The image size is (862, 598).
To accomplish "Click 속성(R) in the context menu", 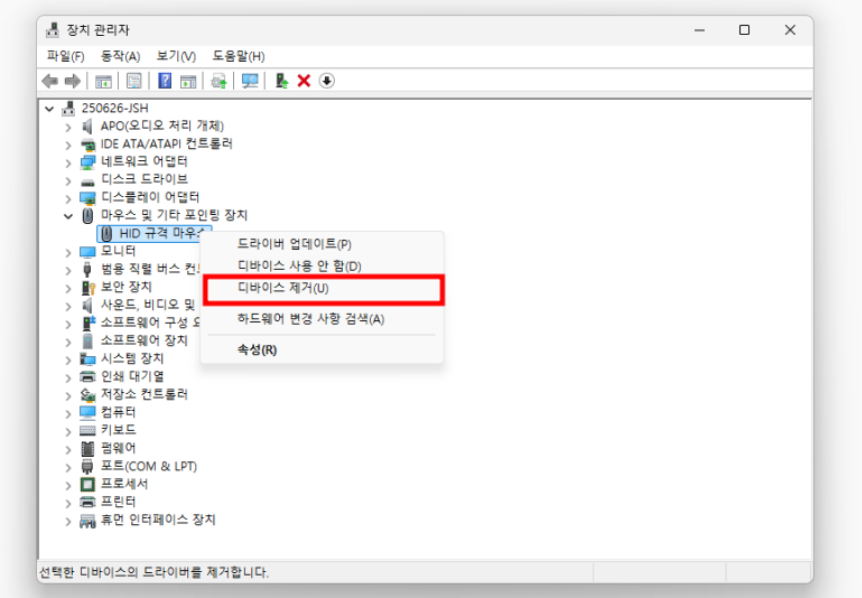I will [257, 350].
